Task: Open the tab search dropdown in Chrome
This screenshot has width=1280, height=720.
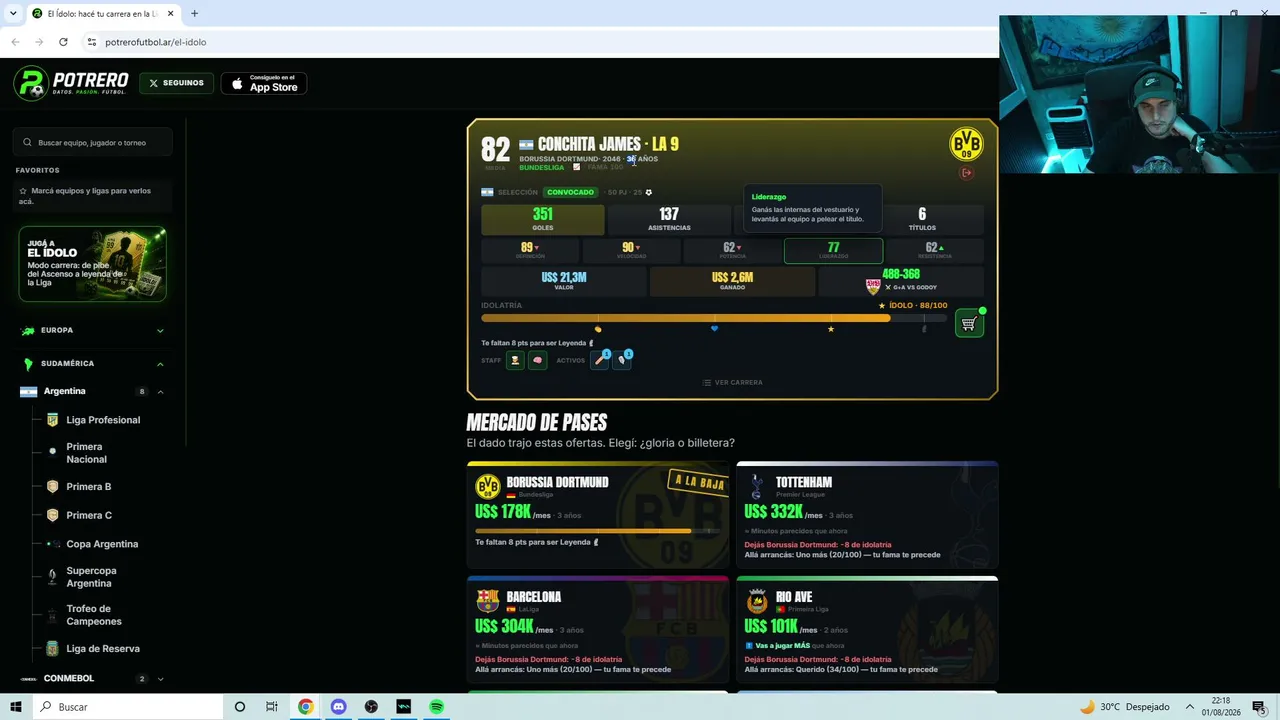Action: point(13,13)
